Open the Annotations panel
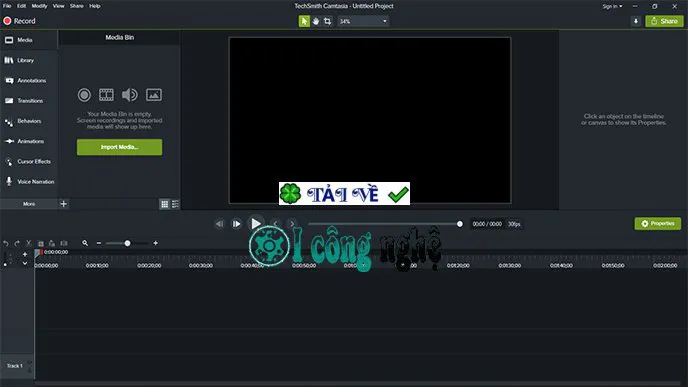Screen dimensions: 688x387 pos(29,80)
